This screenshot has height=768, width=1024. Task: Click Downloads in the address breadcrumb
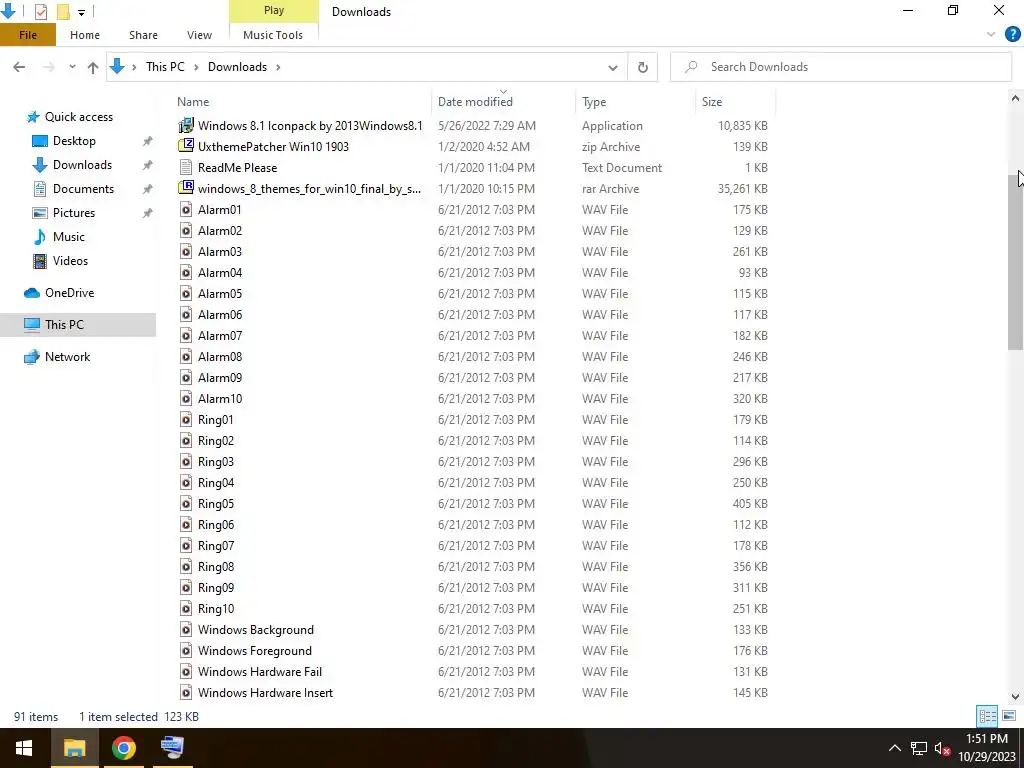pyautogui.click(x=237, y=67)
